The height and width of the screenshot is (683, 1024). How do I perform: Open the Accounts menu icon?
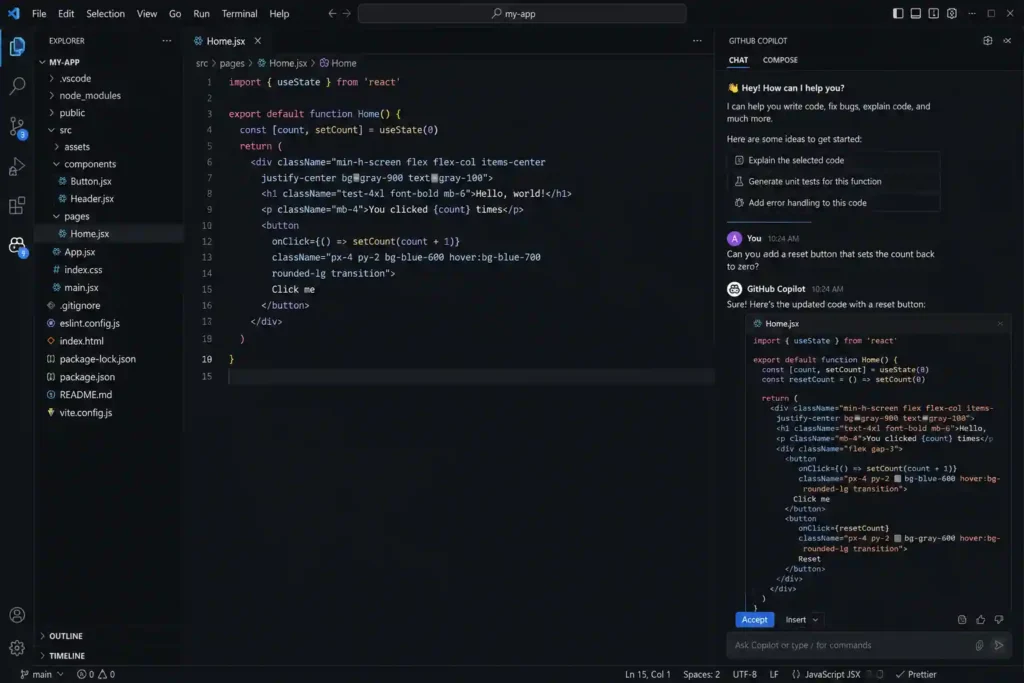point(17,615)
